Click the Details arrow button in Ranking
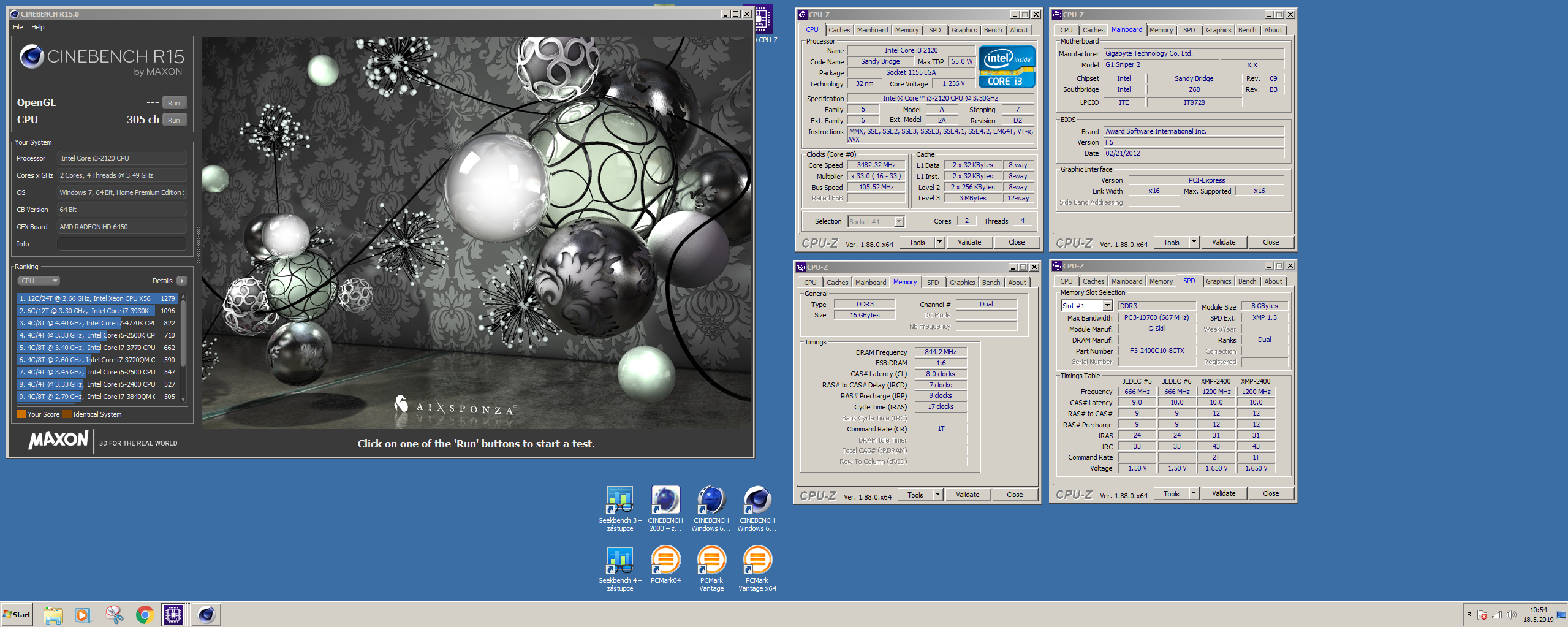This screenshot has height=627, width=1568. click(182, 281)
